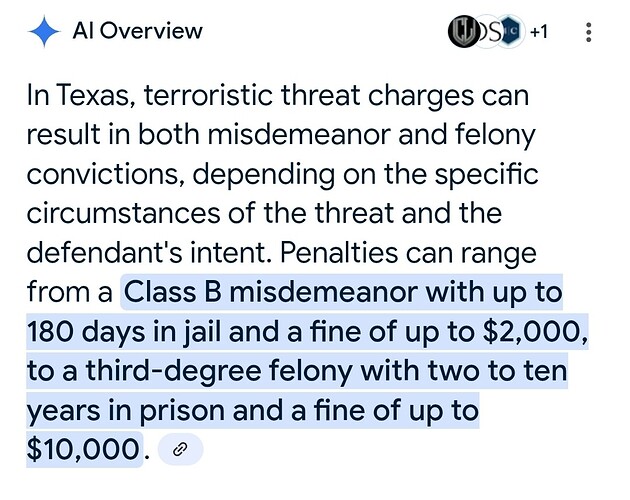This screenshot has width=630, height=500.
Task: Click the link chip icon after $10,000
Action: click(x=180, y=449)
